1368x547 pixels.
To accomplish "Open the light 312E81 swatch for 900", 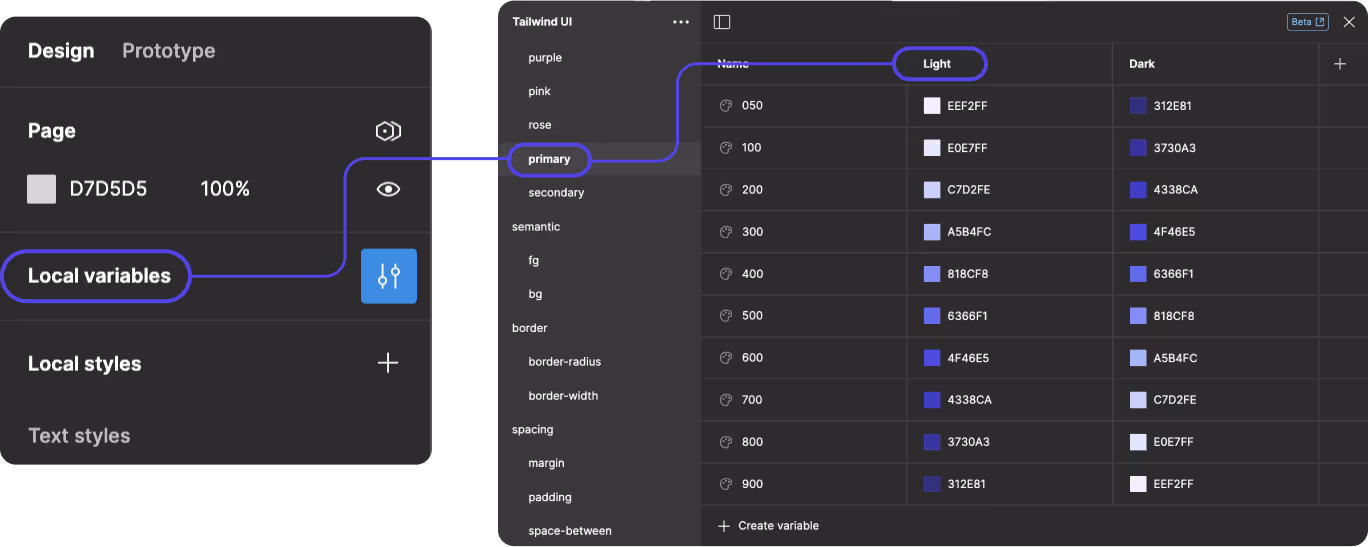I will [932, 484].
